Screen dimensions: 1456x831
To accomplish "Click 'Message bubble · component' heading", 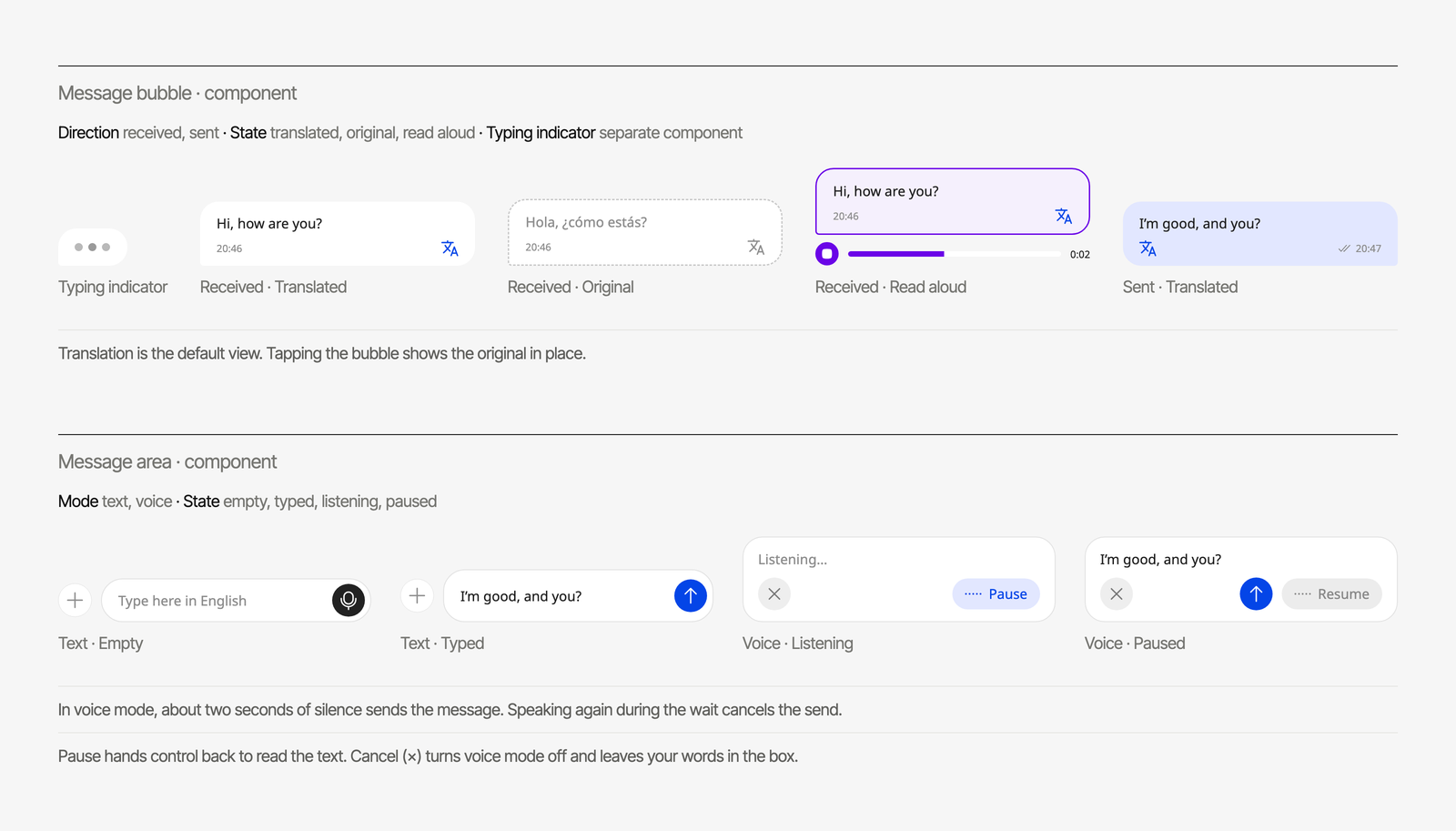I will click(x=177, y=94).
